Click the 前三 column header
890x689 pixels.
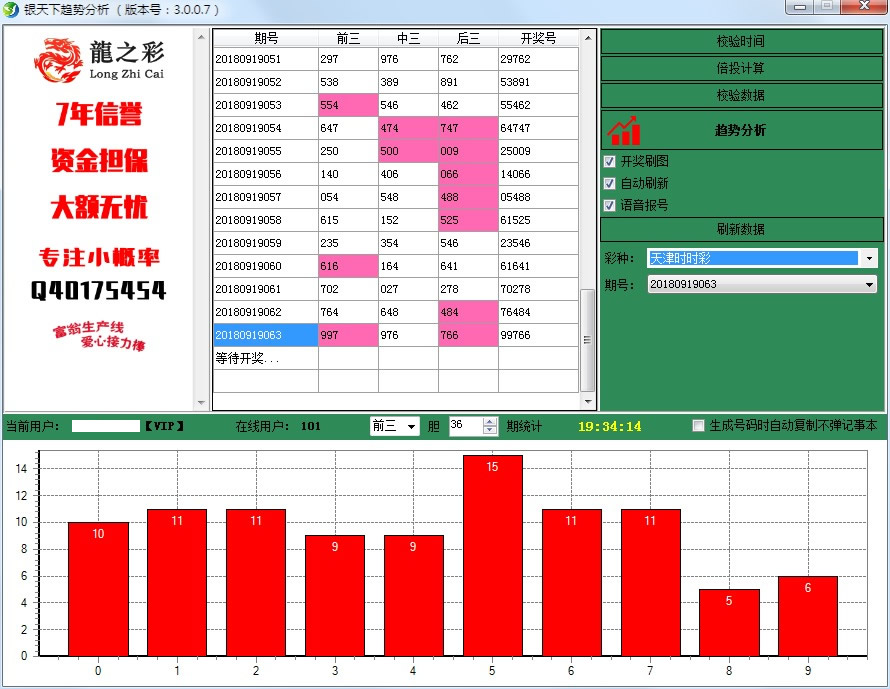[x=348, y=38]
